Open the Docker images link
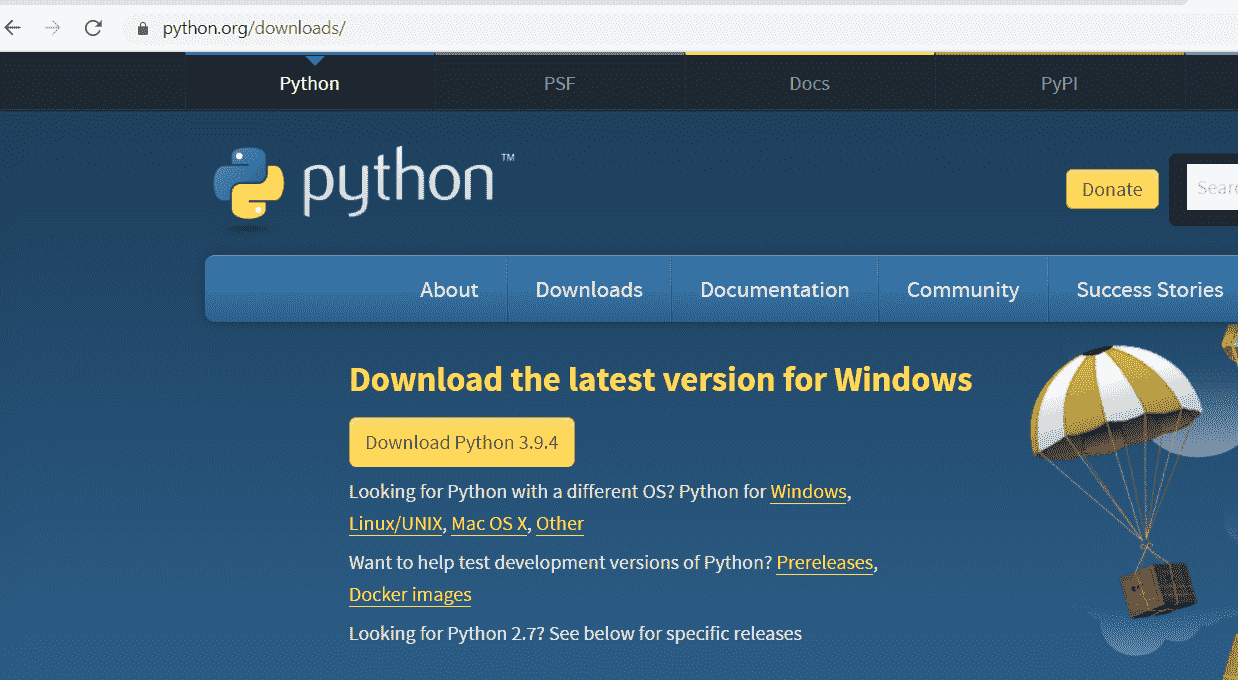The height and width of the screenshot is (680, 1238). pyautogui.click(x=410, y=594)
